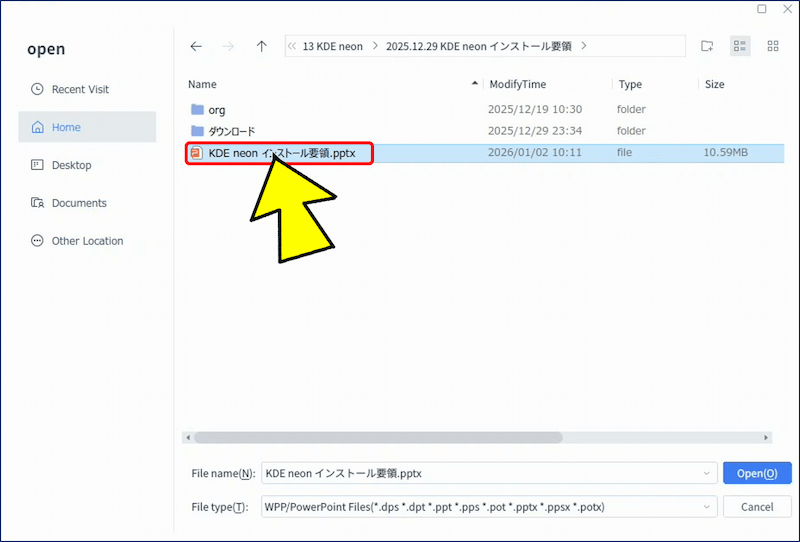800x542 pixels.
Task: Open the File name dropdown arrow
Action: click(707, 473)
